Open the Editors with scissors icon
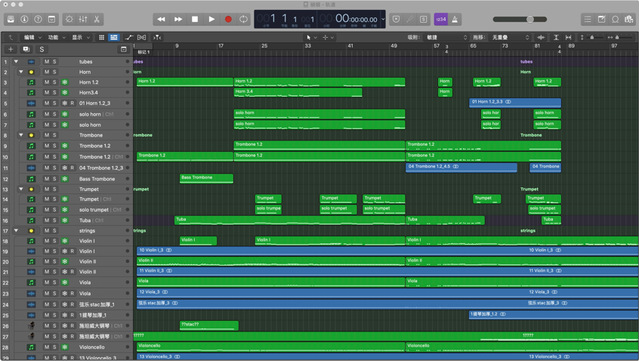The image size is (639, 361). [97, 19]
